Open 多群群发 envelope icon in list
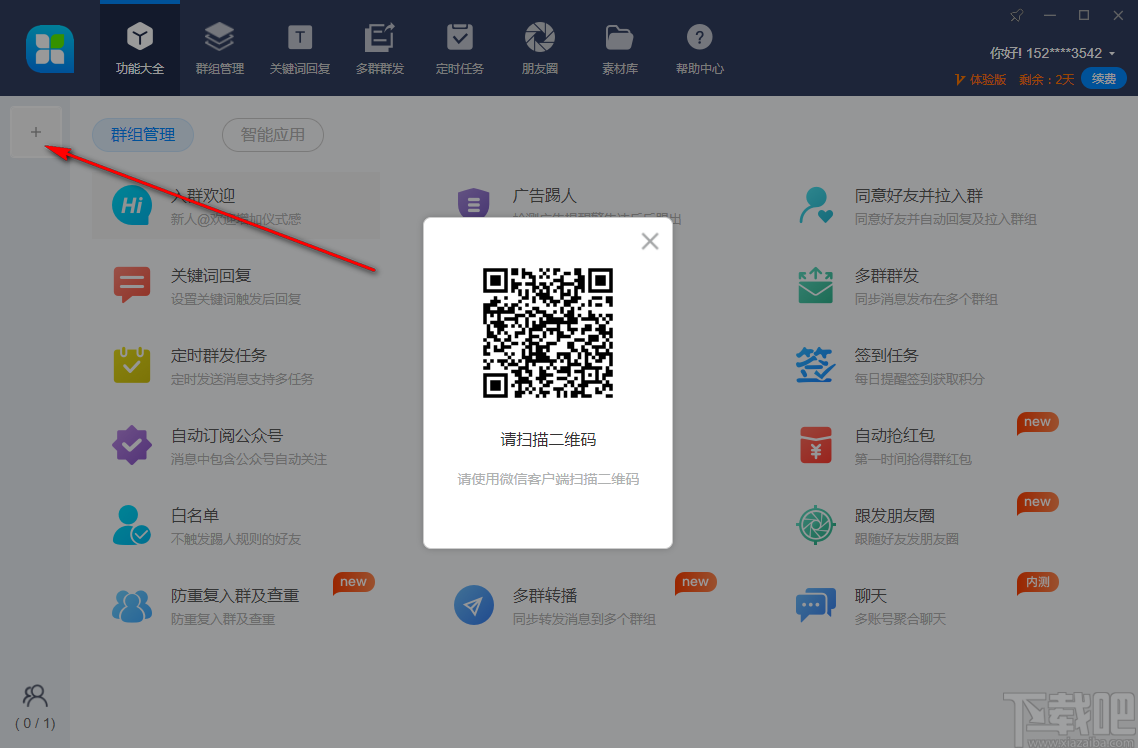This screenshot has width=1138, height=748. (816, 285)
